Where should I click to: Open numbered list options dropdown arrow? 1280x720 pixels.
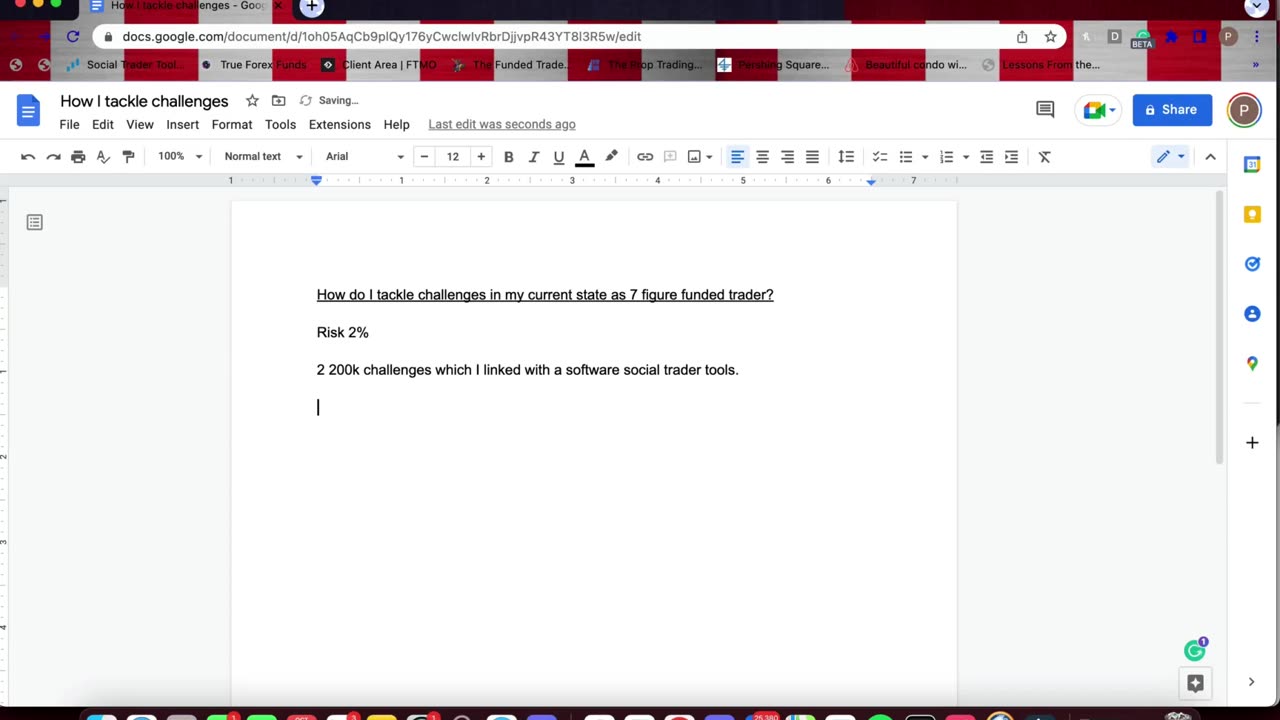point(966,157)
